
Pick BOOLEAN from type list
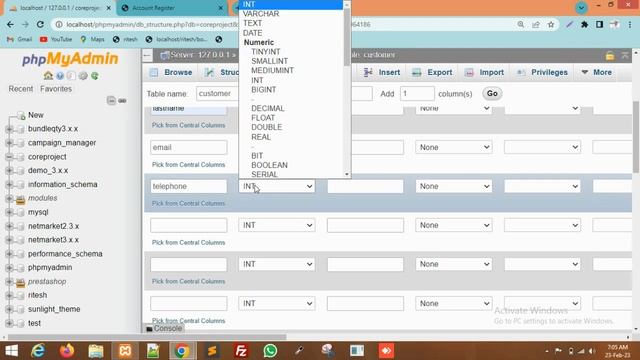click(269, 165)
